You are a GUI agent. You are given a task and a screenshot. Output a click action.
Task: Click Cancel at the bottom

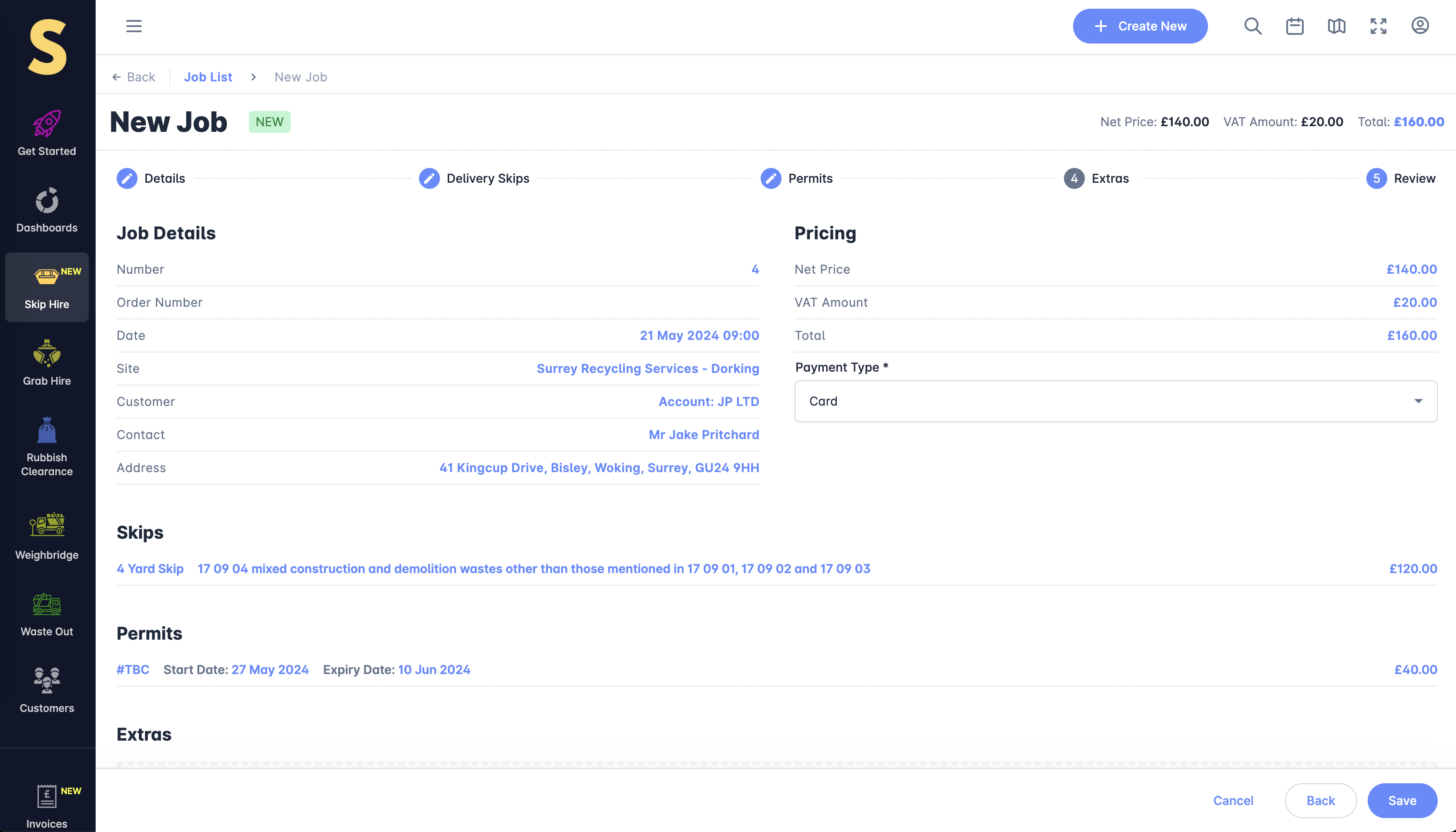pos(1233,801)
